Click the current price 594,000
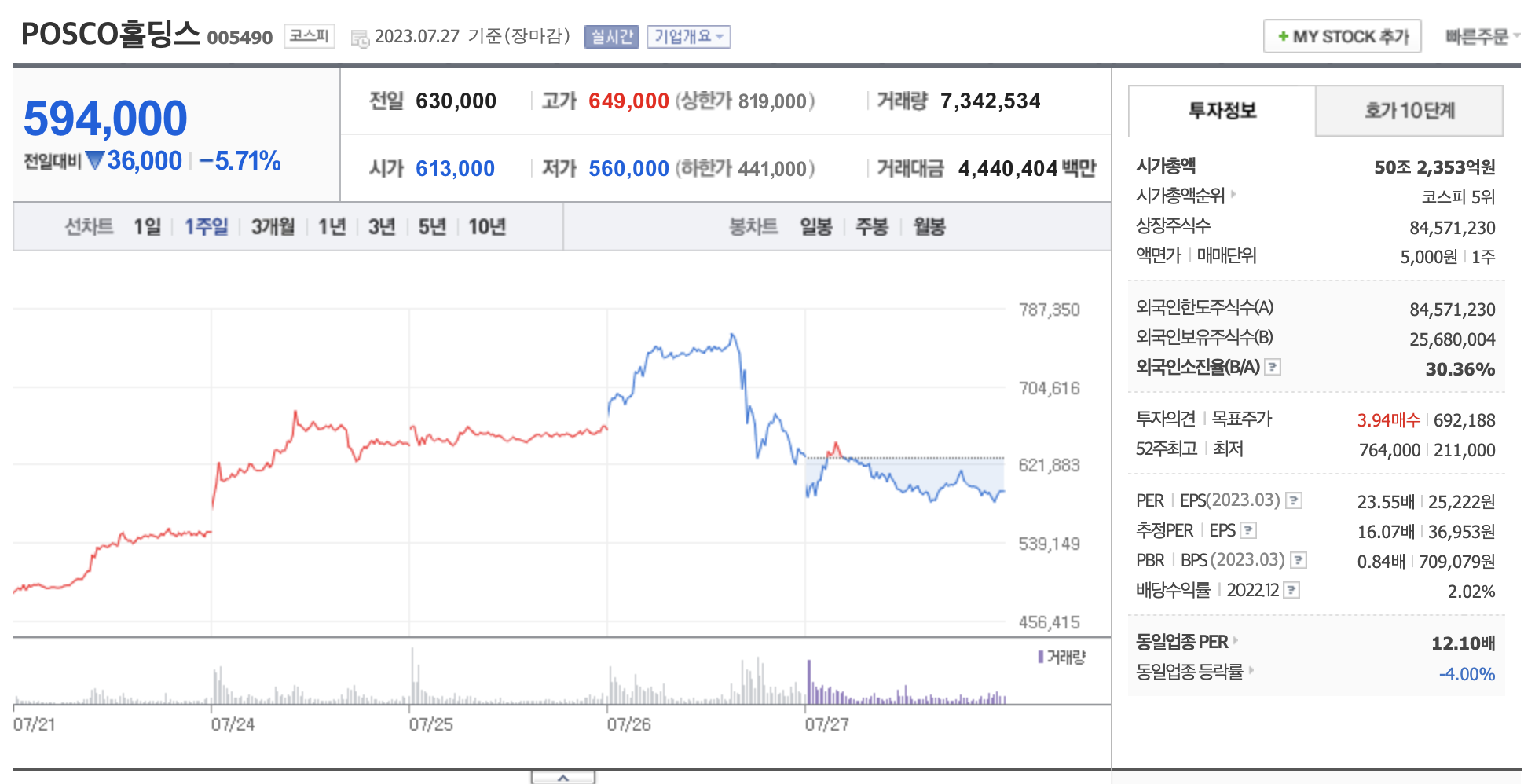1535x784 pixels. 105,119
